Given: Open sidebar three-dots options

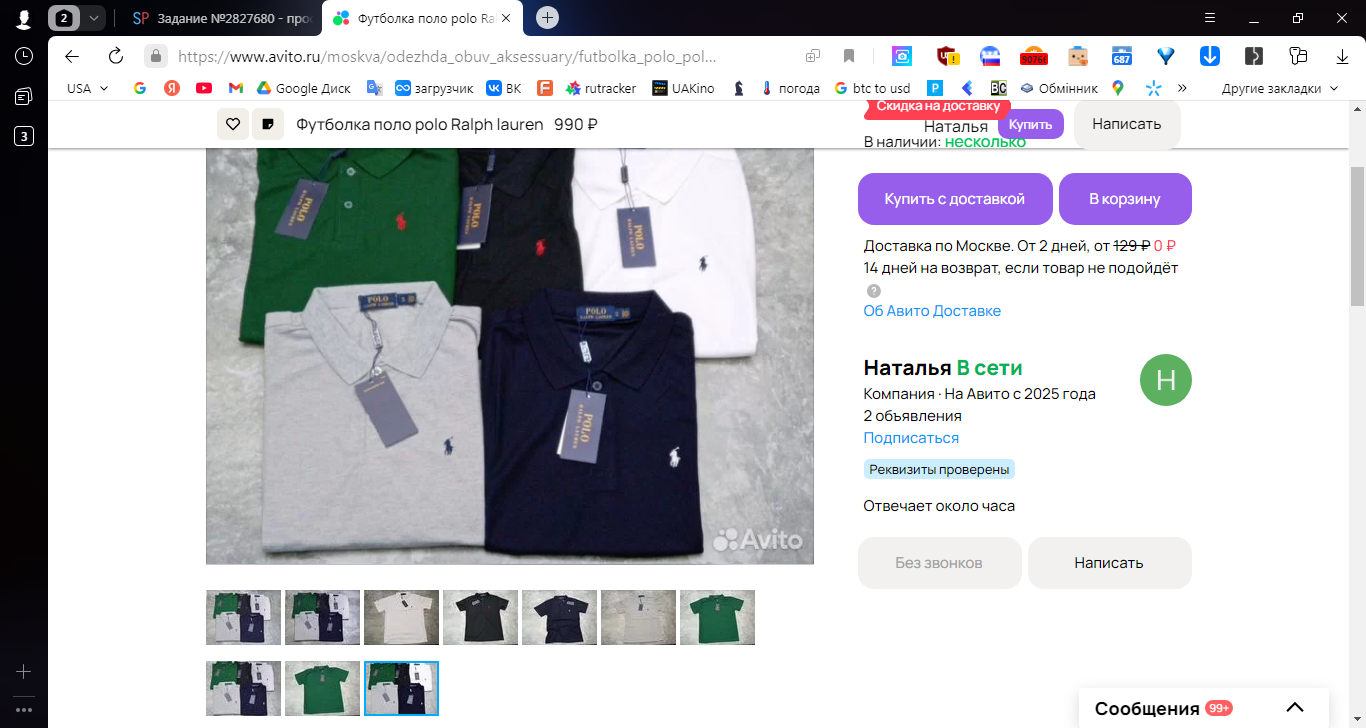Looking at the screenshot, I should (24, 709).
